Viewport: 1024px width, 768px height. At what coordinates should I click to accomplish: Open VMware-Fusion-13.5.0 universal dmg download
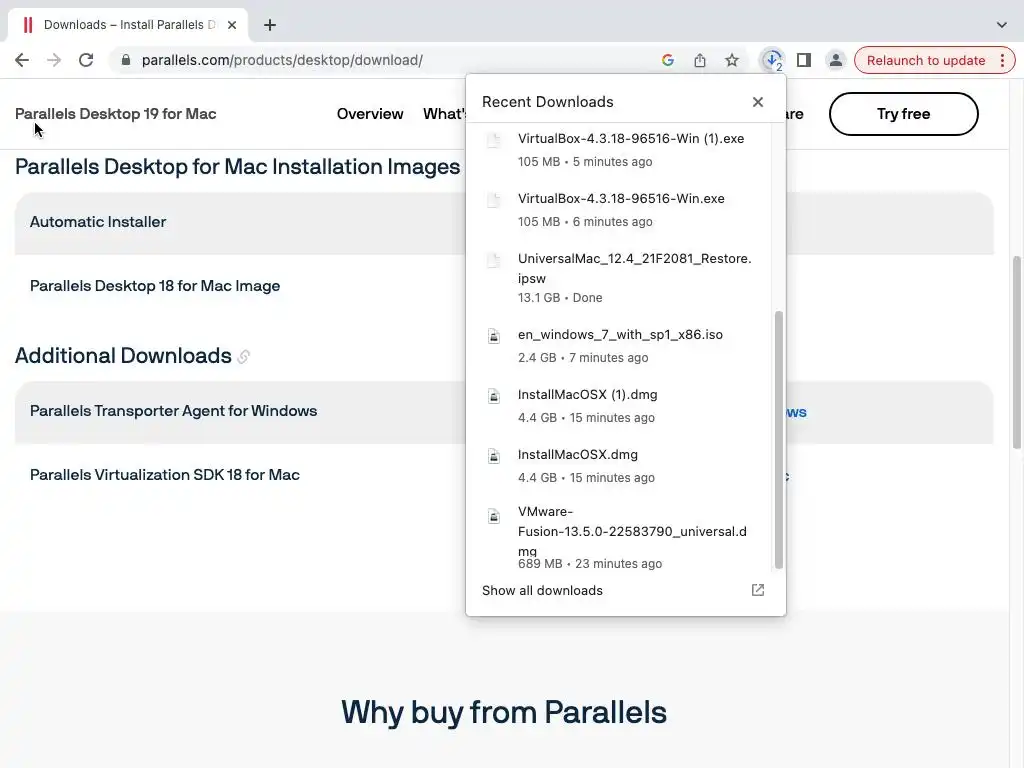(620, 537)
